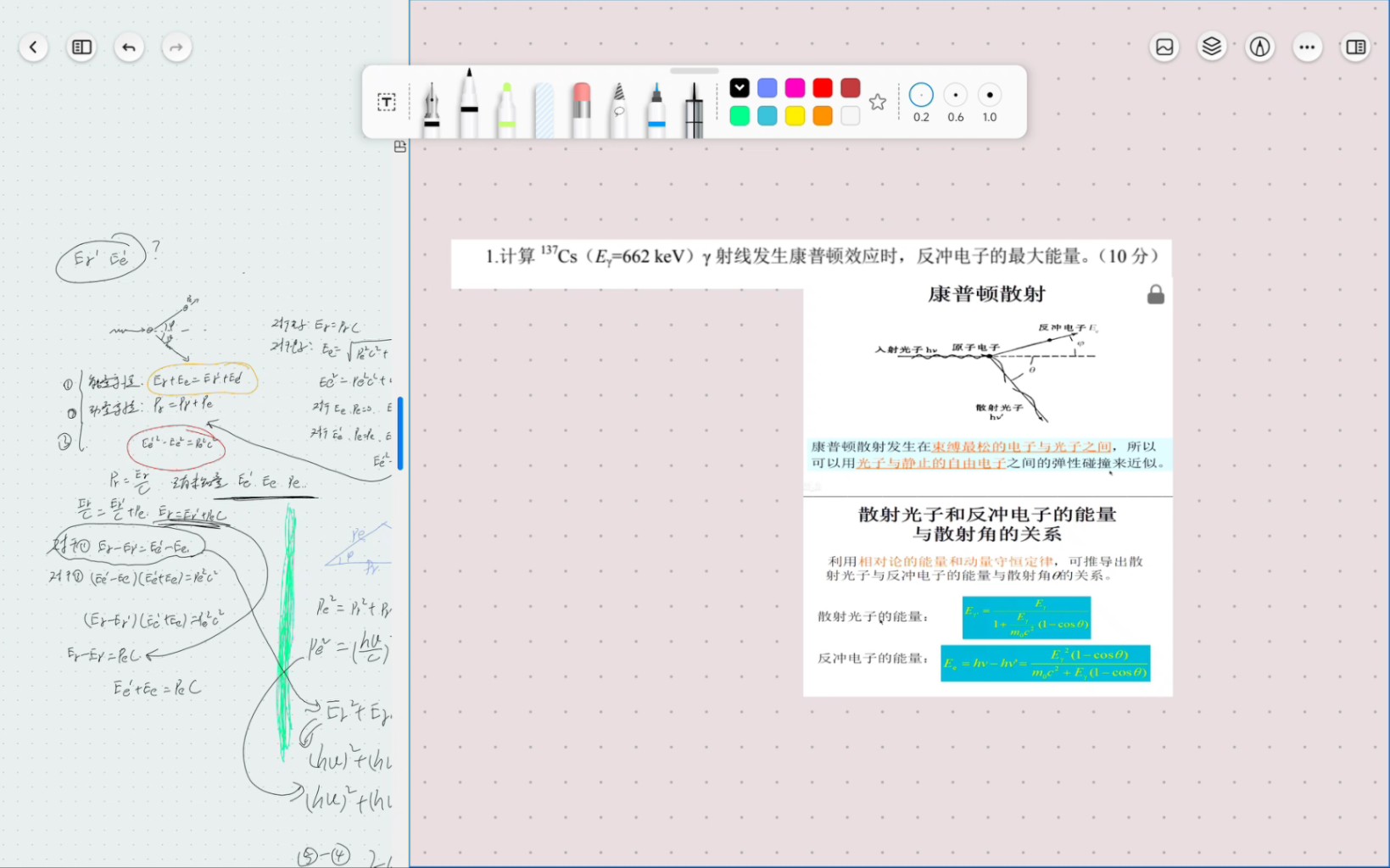Pick the orange color swatch
1390x868 pixels.
pyautogui.click(x=823, y=116)
